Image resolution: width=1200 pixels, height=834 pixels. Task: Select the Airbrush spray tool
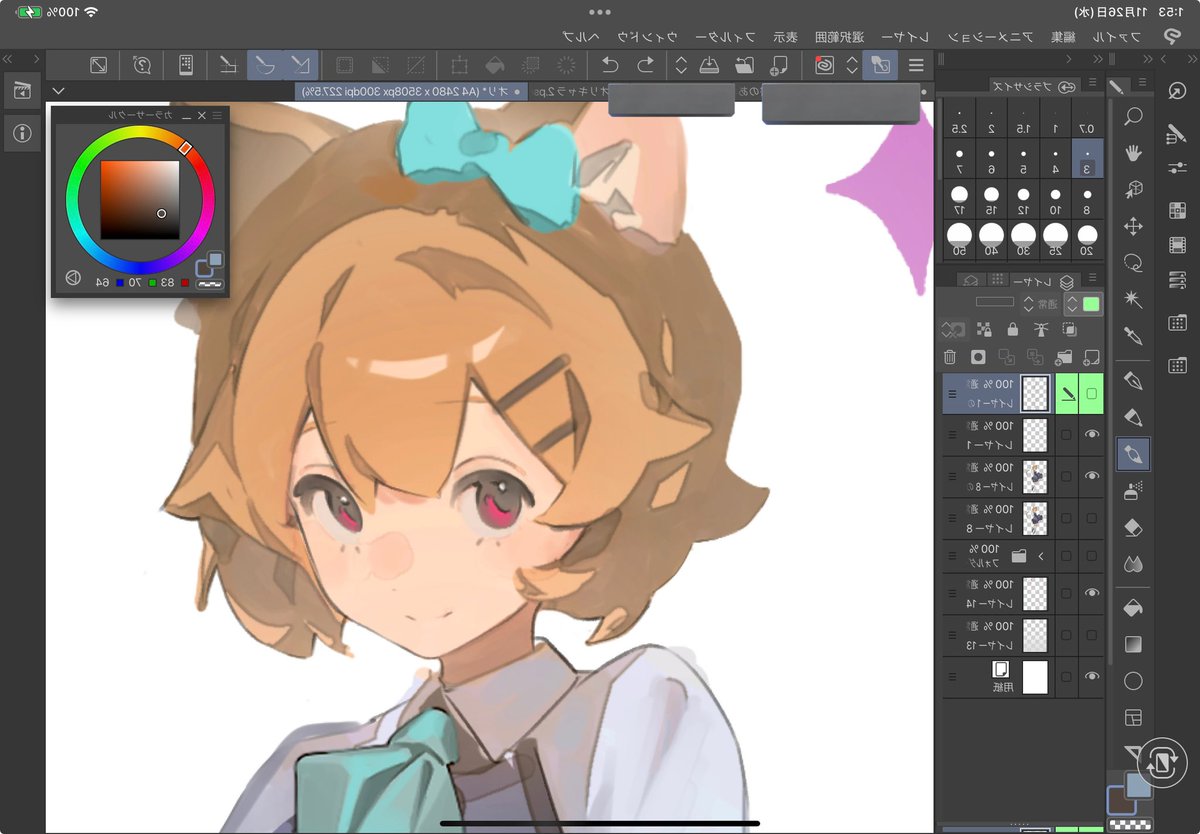click(1133, 490)
